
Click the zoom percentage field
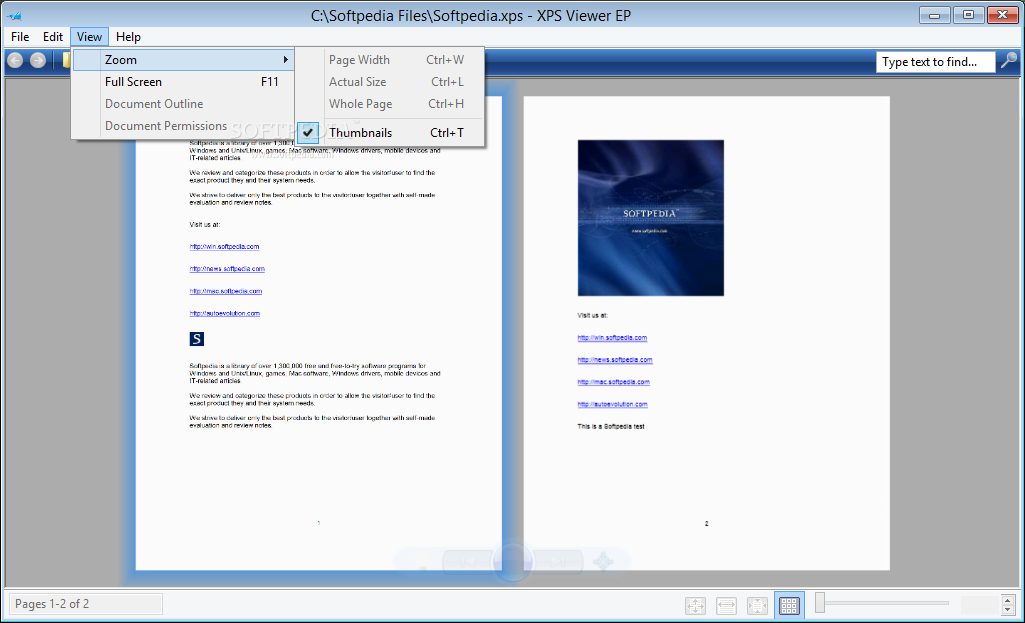pyautogui.click(x=981, y=605)
